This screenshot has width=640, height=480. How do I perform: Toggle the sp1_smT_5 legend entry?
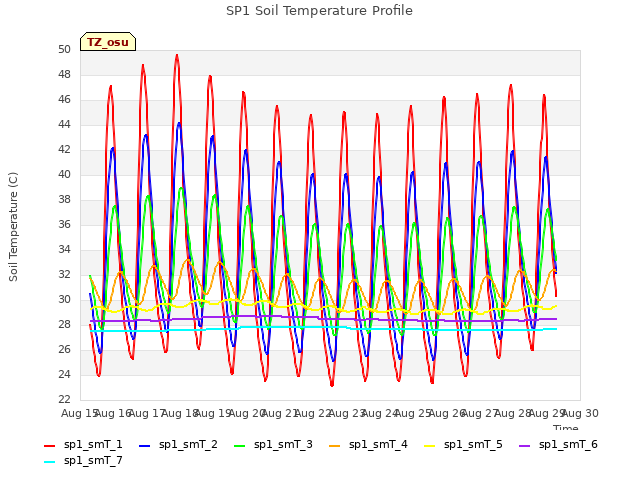[463, 444]
